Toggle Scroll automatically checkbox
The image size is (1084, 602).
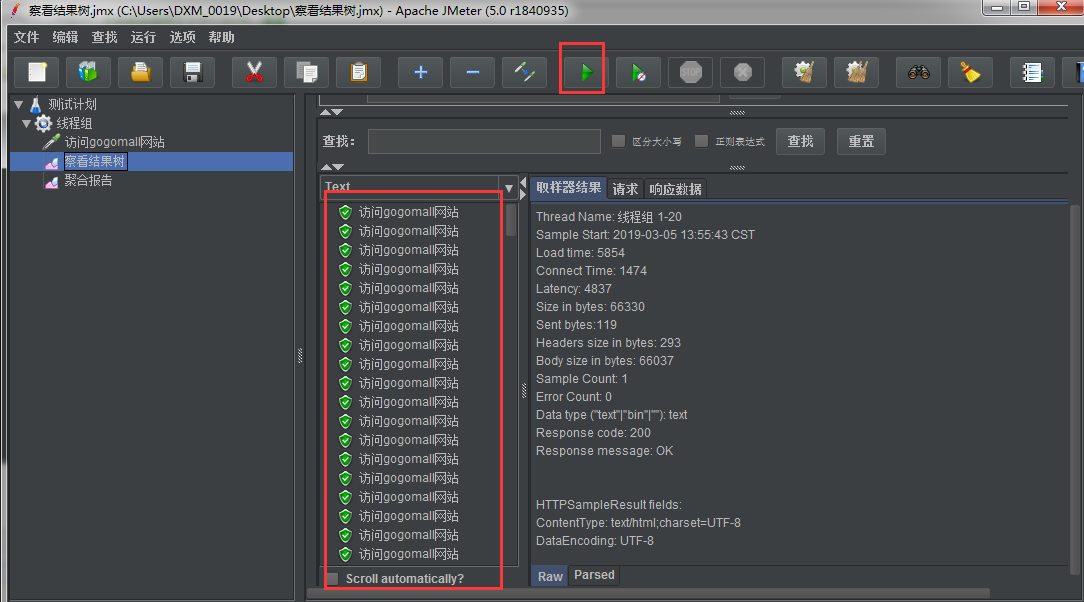(x=333, y=579)
